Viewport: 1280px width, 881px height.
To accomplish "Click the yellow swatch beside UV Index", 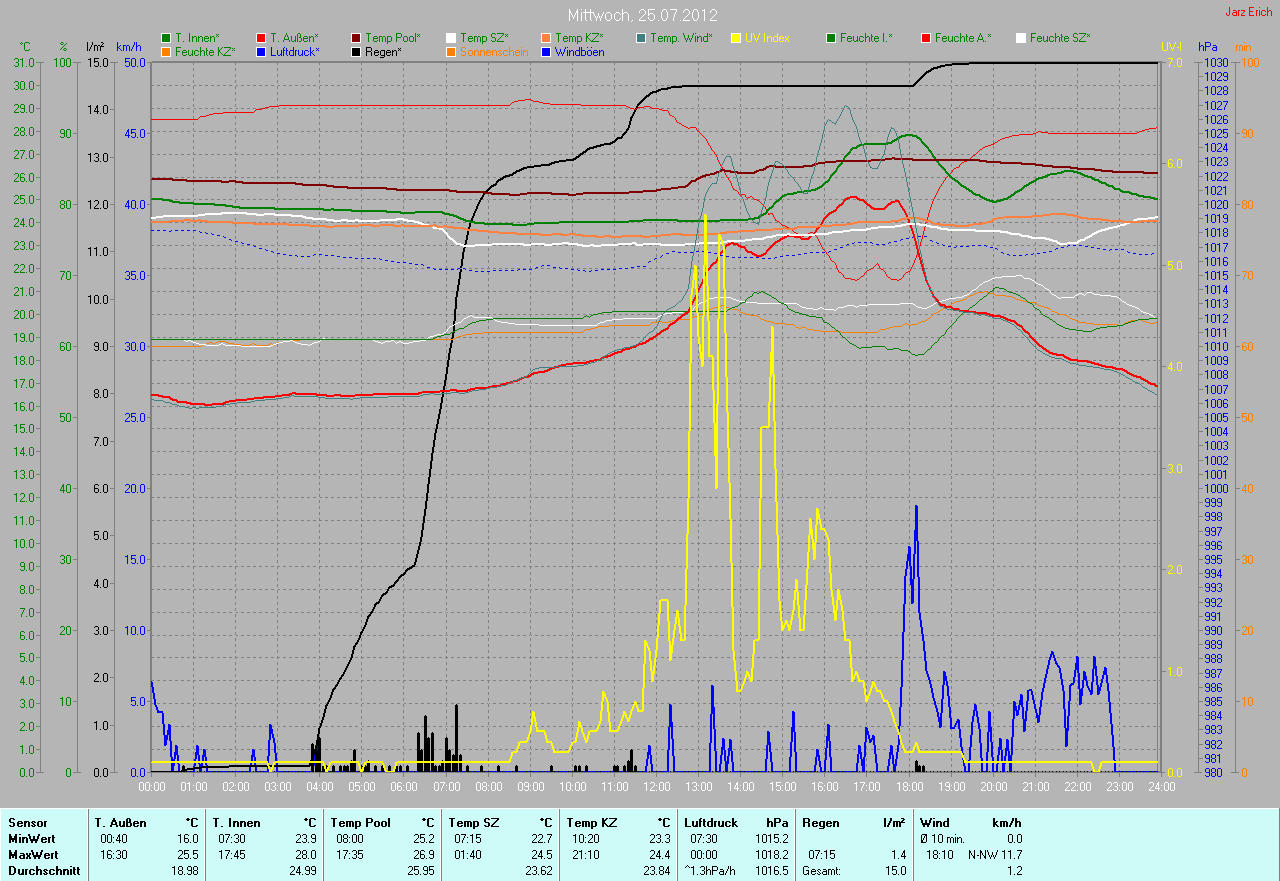I will [x=736, y=38].
